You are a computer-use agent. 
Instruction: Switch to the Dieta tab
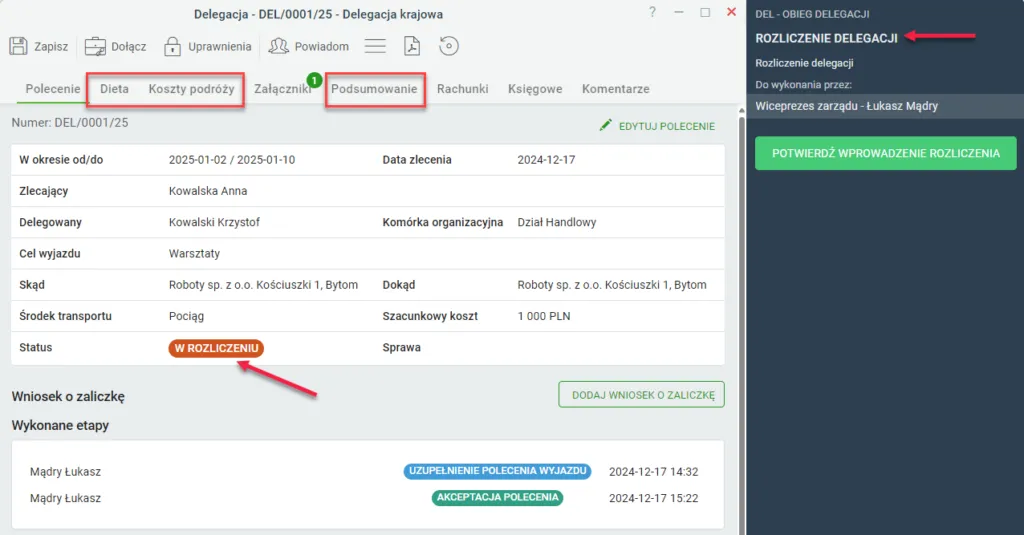click(114, 89)
